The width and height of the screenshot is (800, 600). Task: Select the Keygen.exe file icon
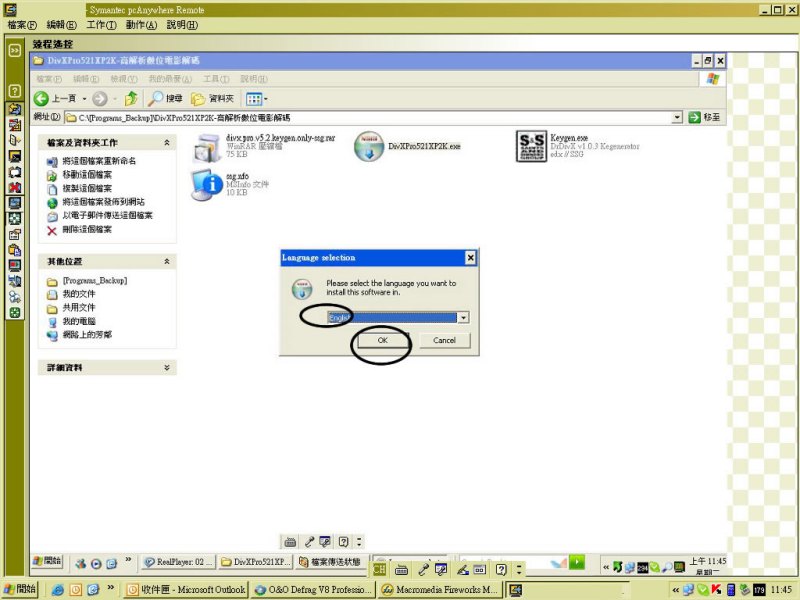531,147
